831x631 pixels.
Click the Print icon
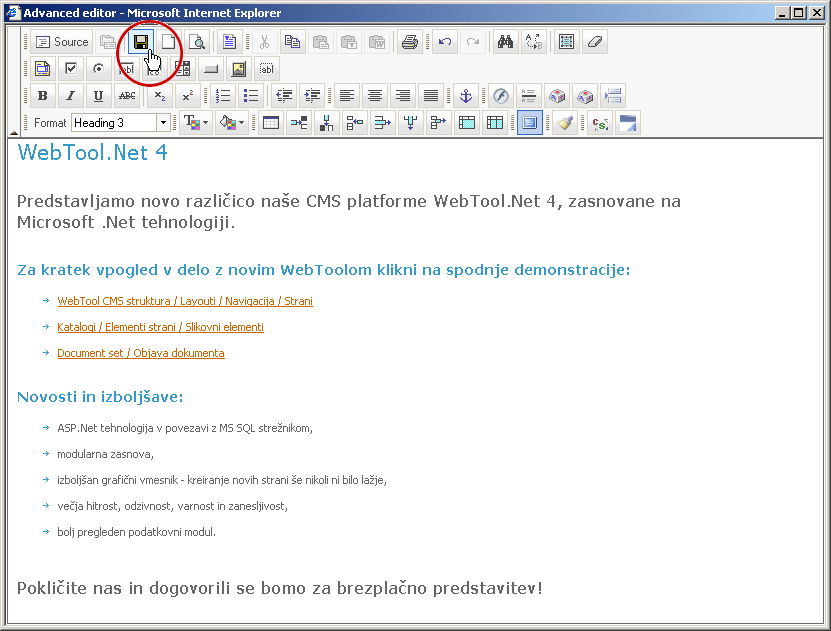409,42
